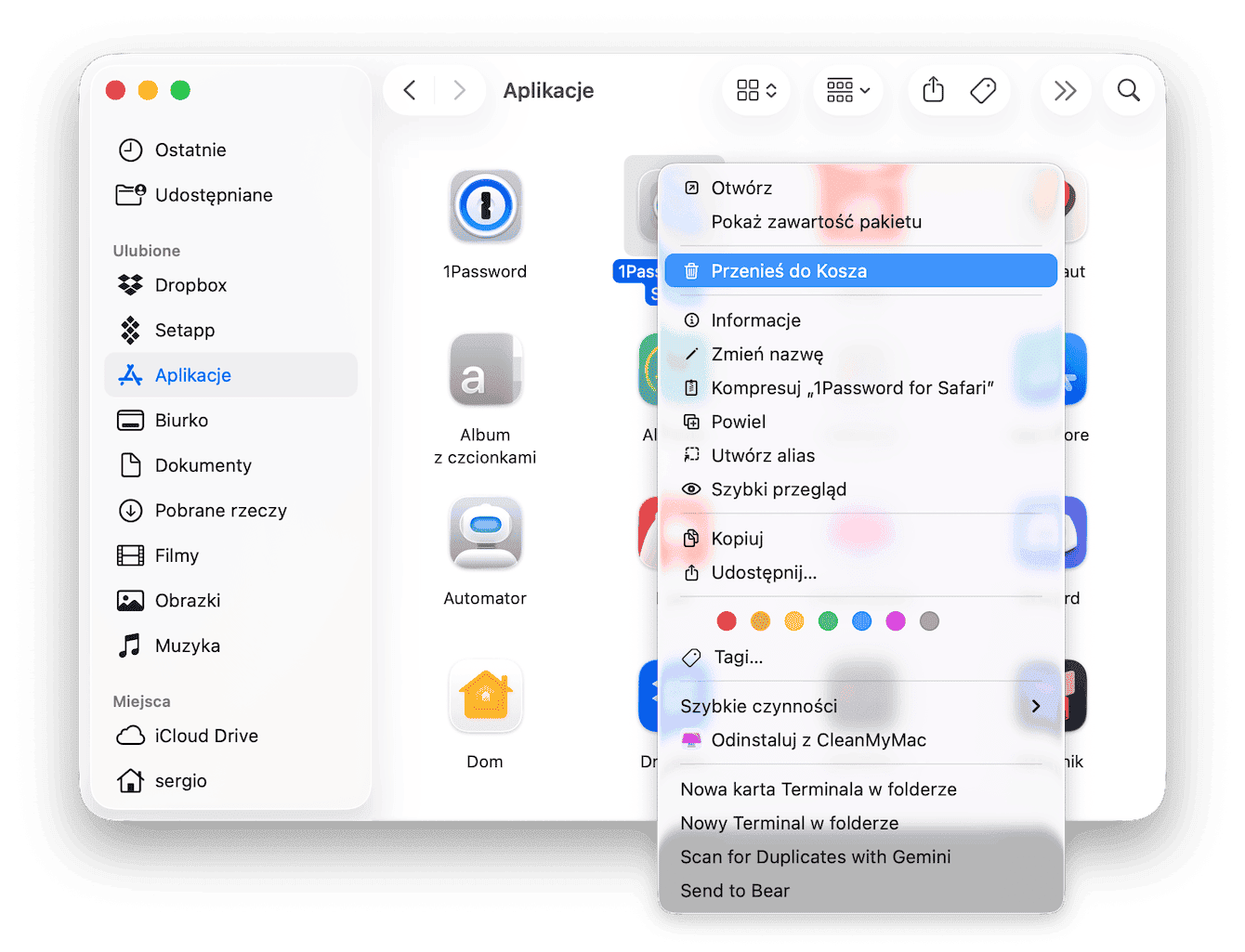This screenshot has height=952, width=1245.
Task: Go forward with the right arrow
Action: [459, 90]
